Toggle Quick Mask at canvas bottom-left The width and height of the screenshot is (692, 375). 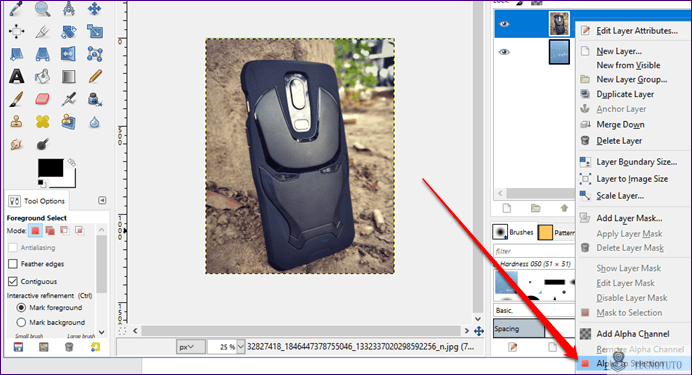[x=122, y=331]
